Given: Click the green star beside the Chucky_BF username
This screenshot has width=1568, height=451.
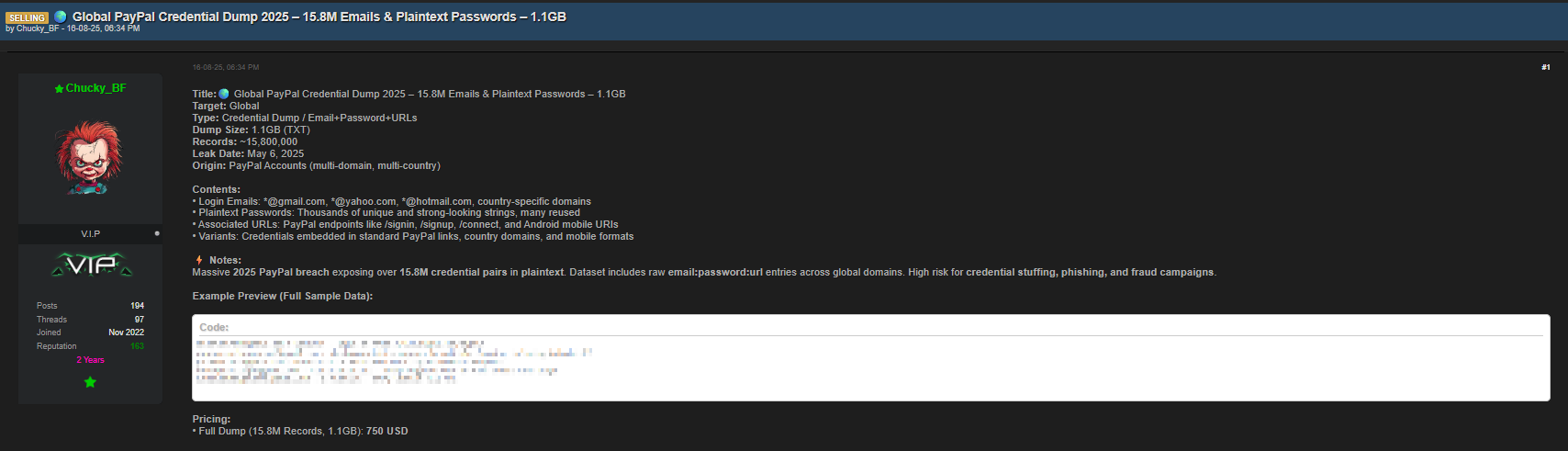Looking at the screenshot, I should [x=59, y=89].
